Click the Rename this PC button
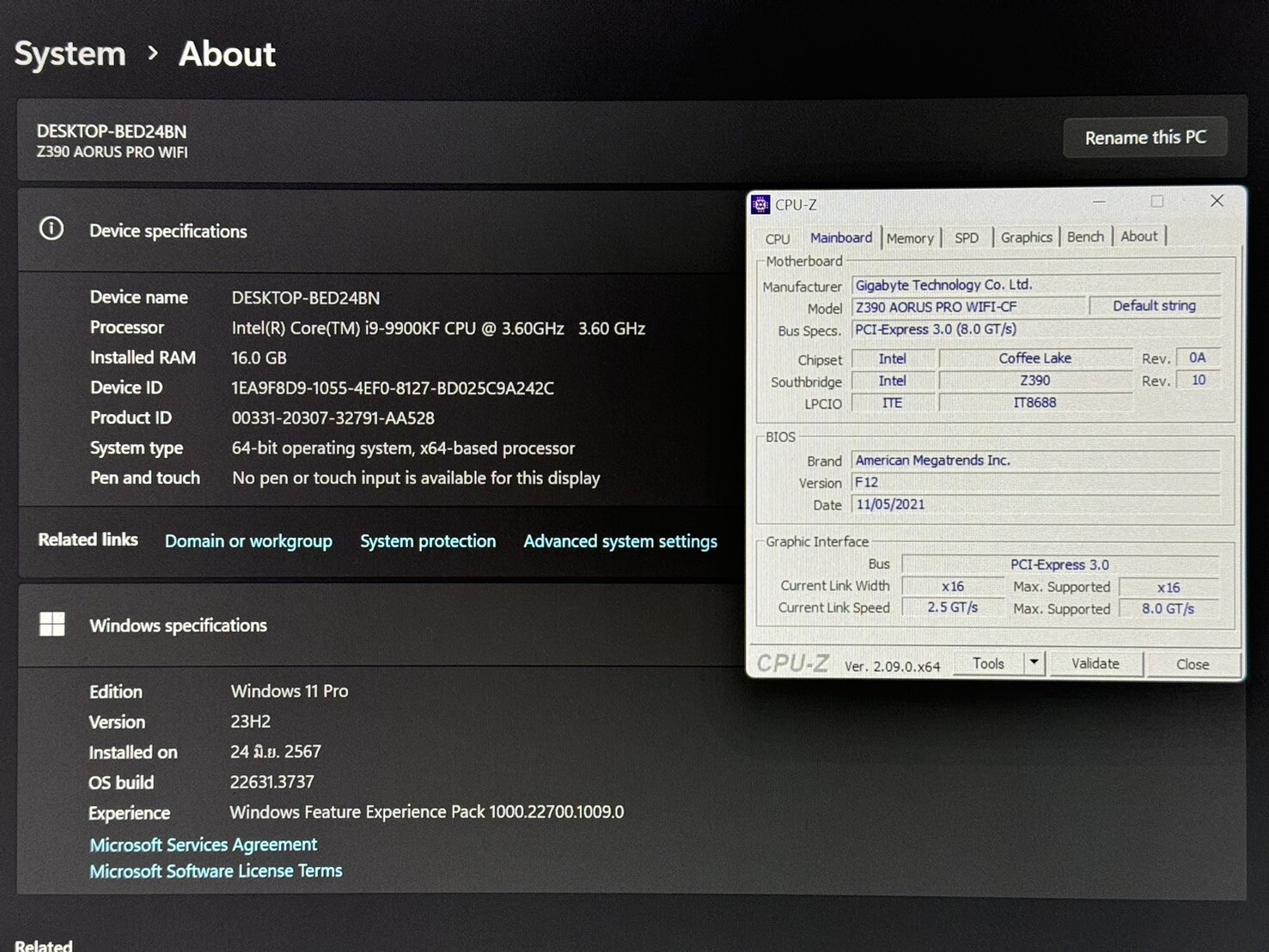 click(x=1145, y=137)
